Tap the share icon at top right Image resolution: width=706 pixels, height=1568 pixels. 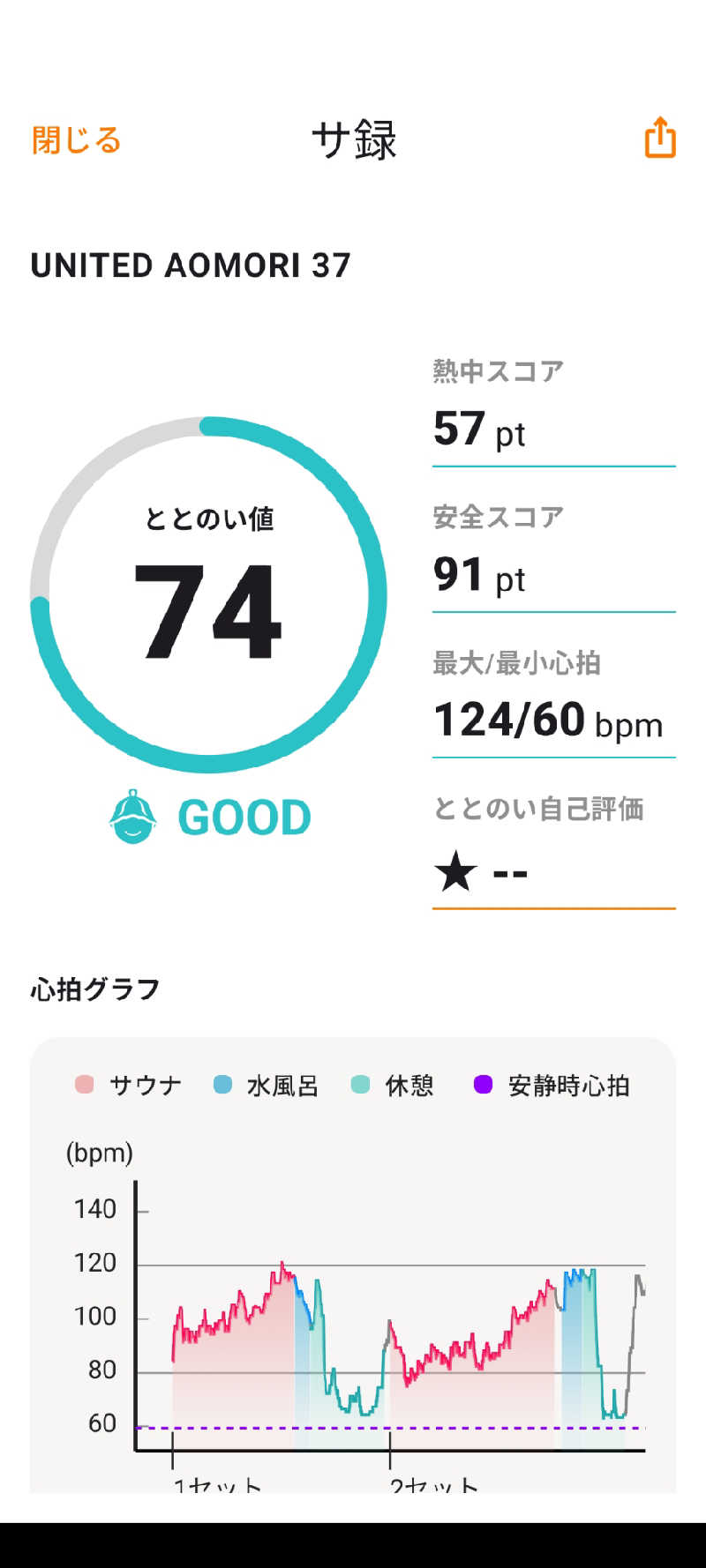point(660,138)
